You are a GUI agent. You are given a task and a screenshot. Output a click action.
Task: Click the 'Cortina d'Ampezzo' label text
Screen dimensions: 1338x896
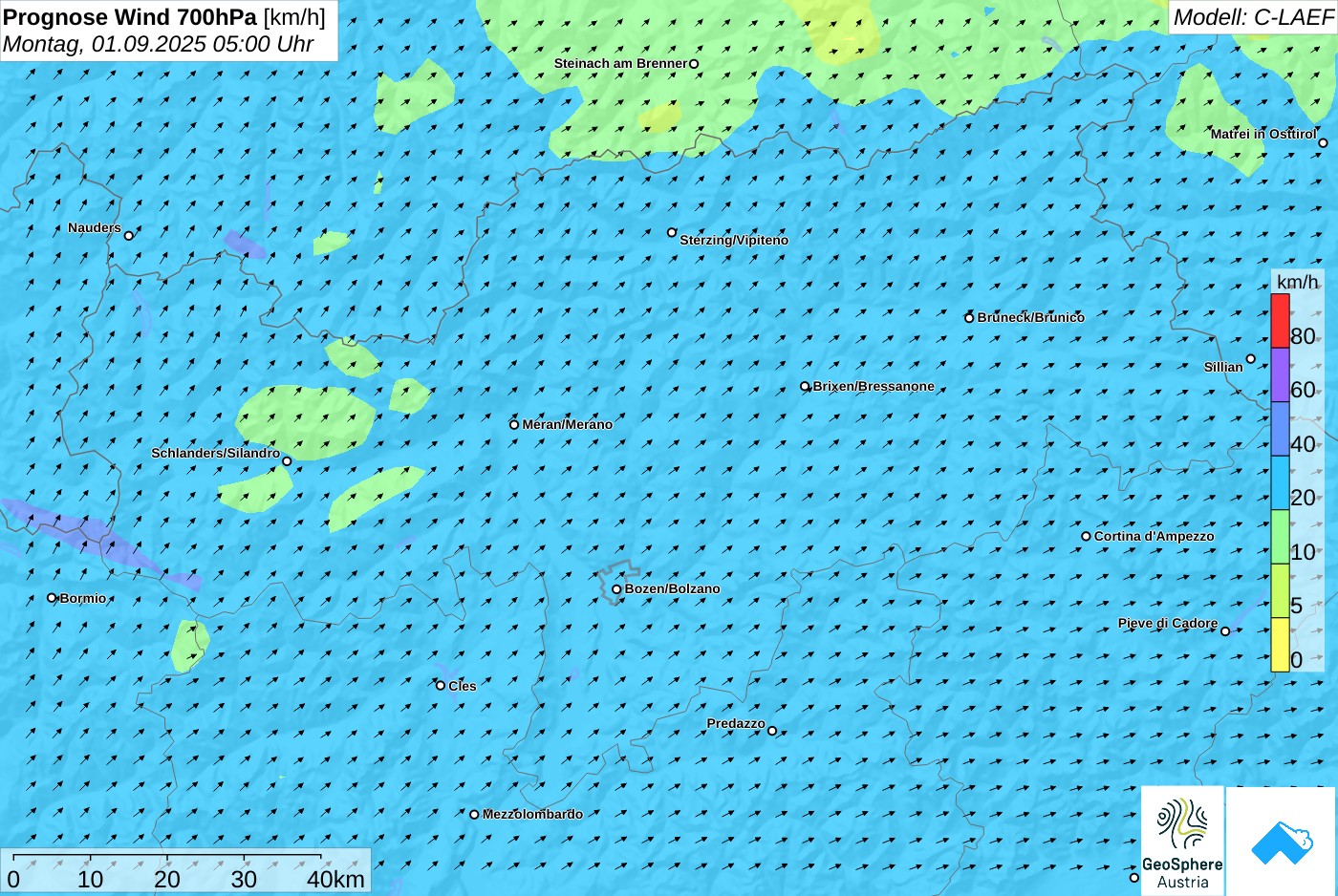[1155, 537]
